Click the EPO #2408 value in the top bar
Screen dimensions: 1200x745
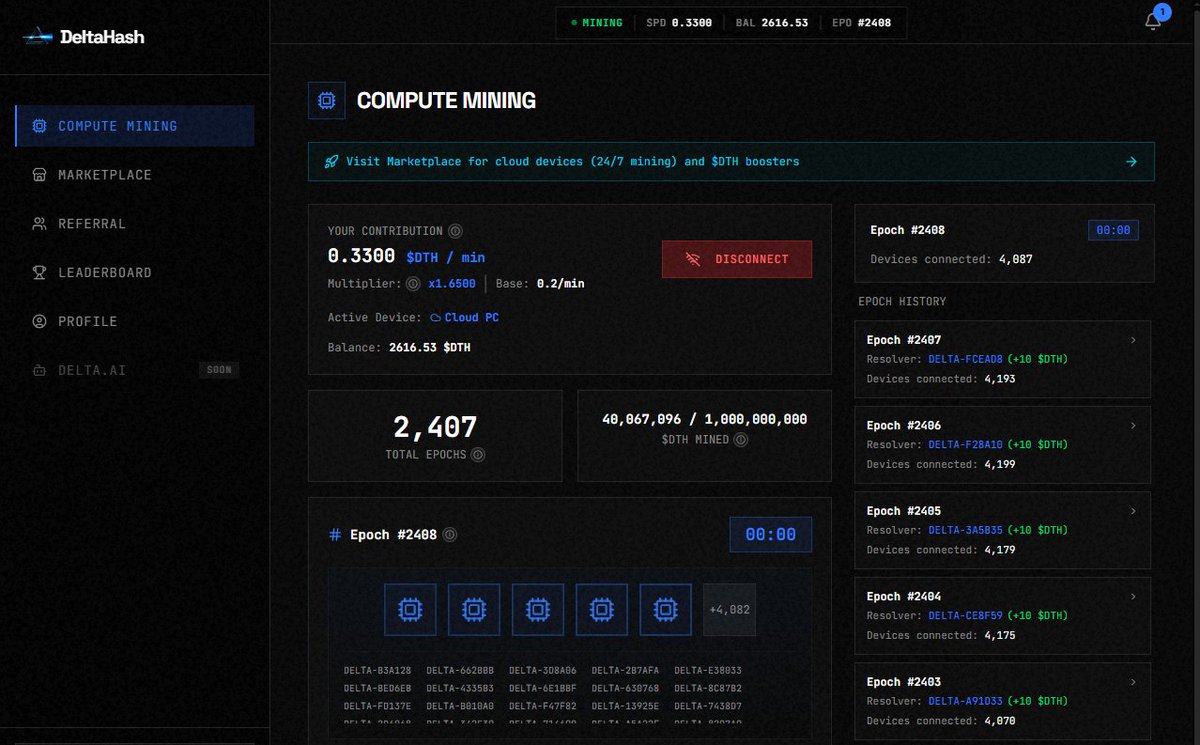pyautogui.click(x=861, y=22)
